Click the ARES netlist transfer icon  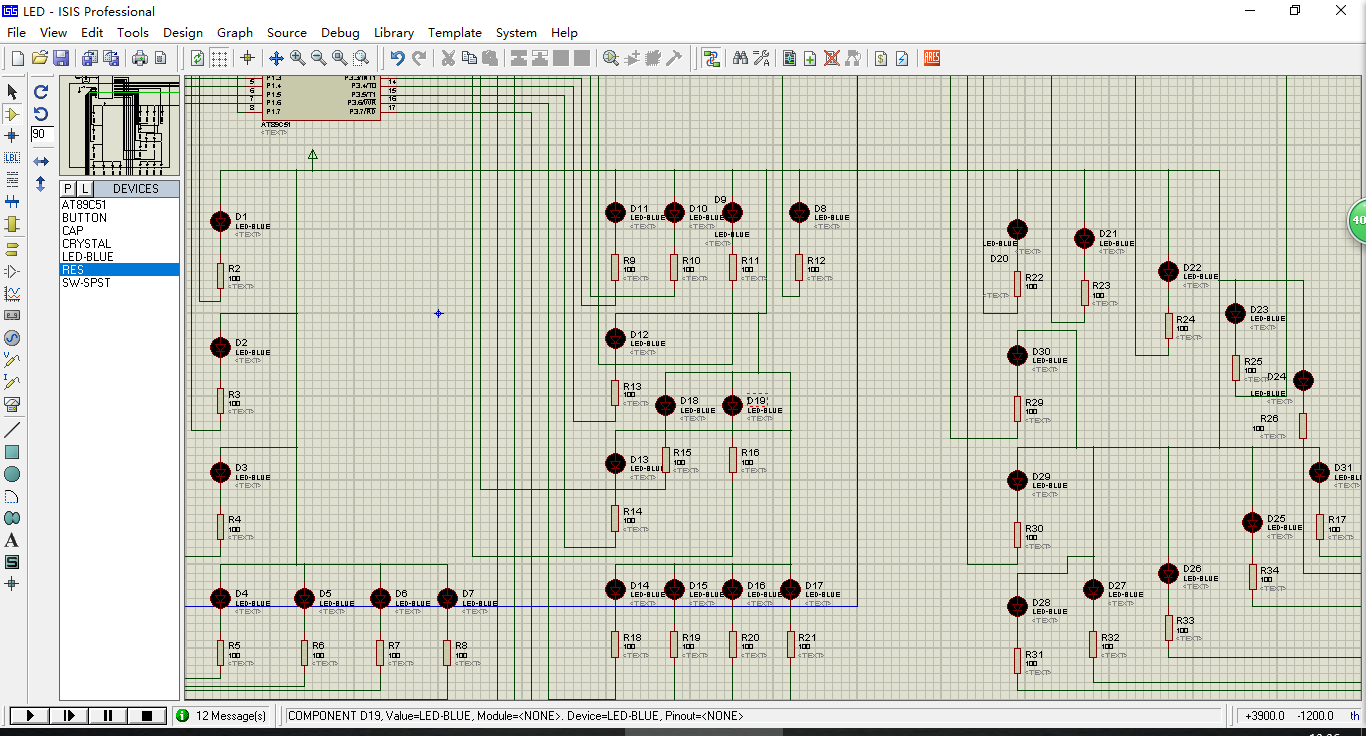point(932,58)
